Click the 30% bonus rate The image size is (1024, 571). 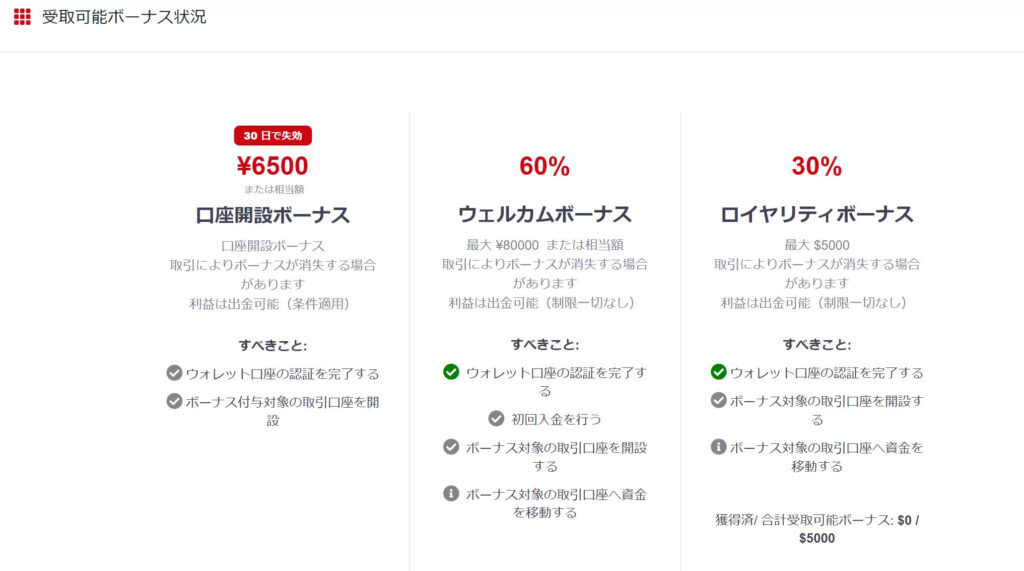click(x=816, y=166)
